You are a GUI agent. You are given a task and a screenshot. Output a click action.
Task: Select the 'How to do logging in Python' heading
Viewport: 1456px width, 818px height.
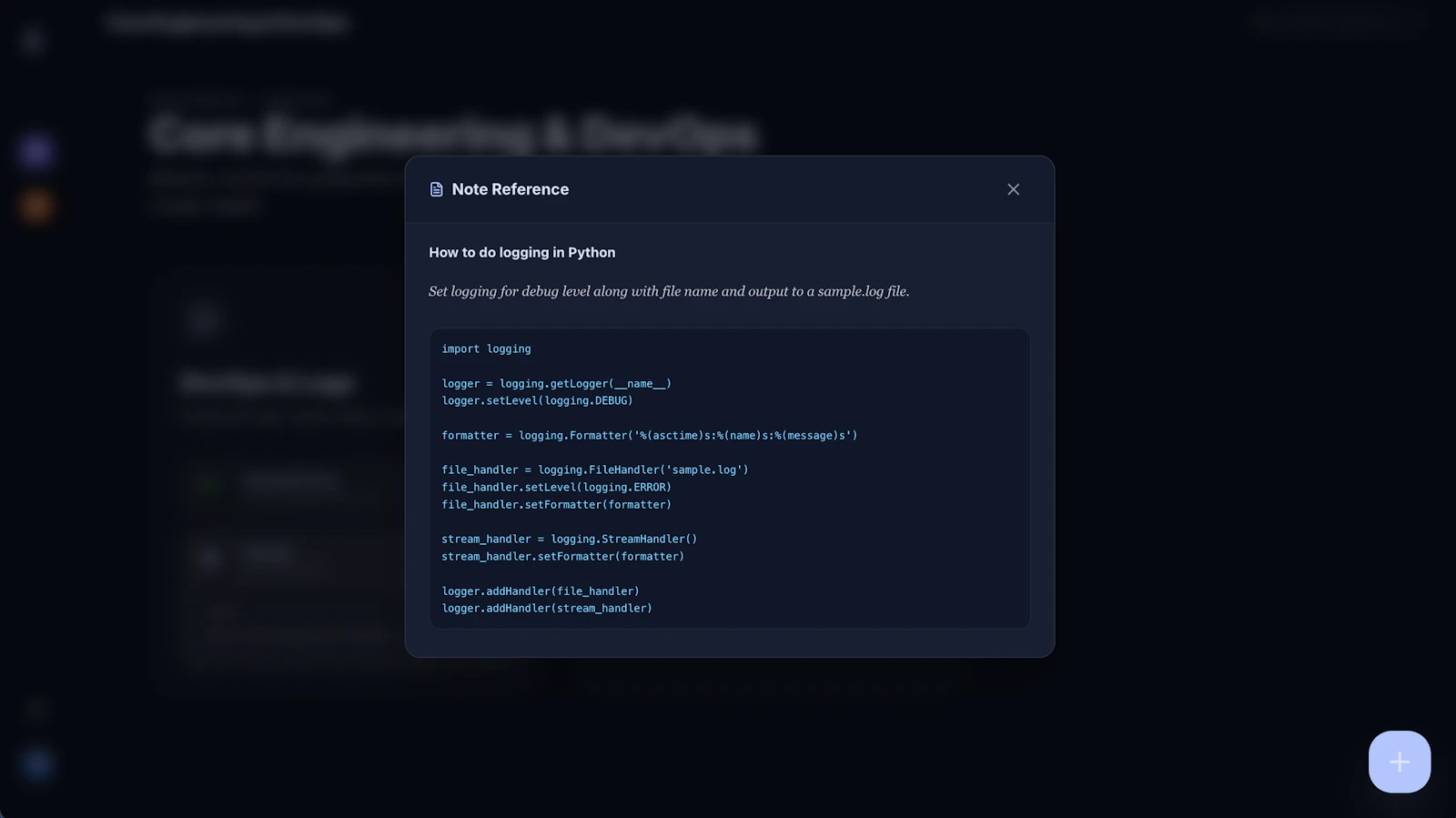(522, 253)
